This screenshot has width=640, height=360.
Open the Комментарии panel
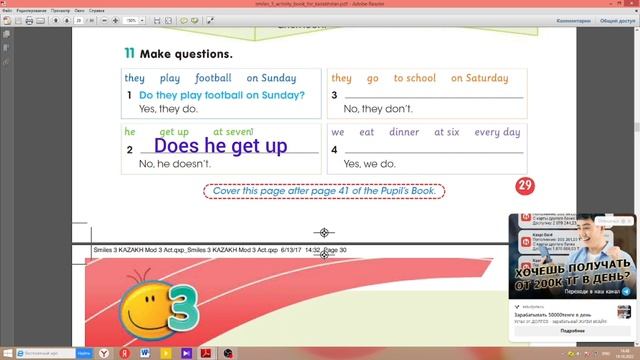coord(573,20)
